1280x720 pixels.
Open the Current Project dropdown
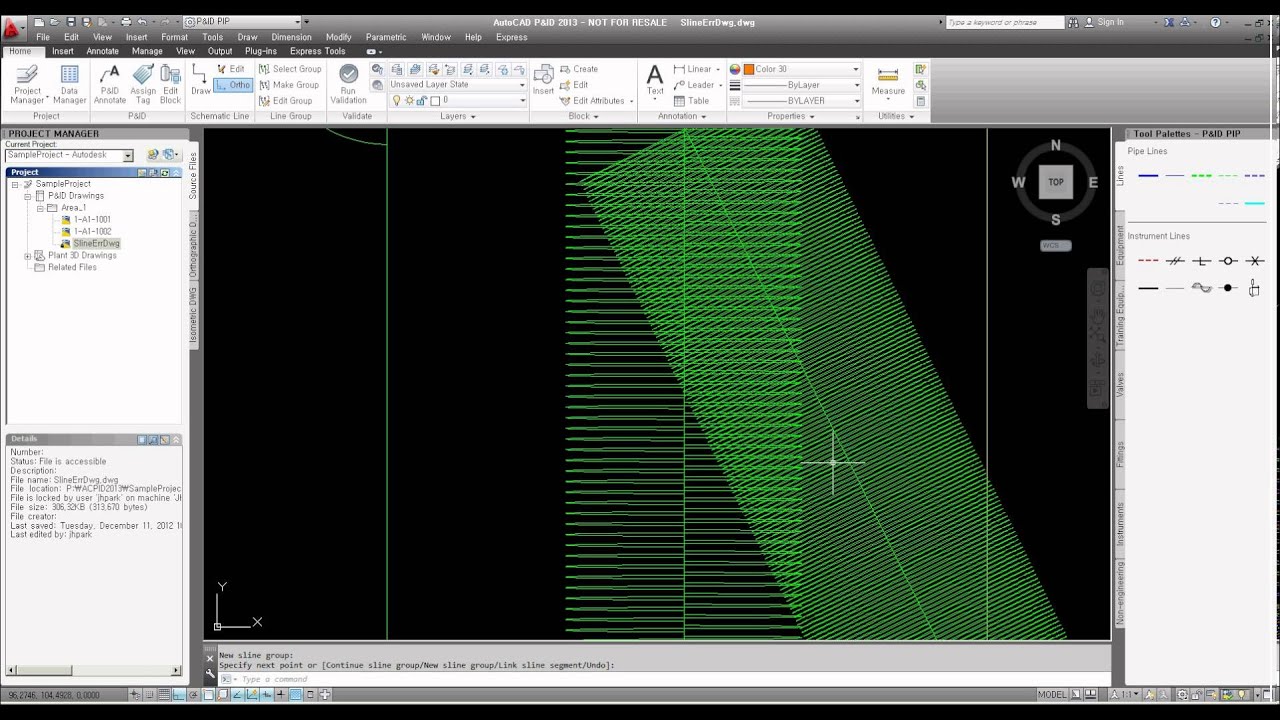tap(69, 155)
